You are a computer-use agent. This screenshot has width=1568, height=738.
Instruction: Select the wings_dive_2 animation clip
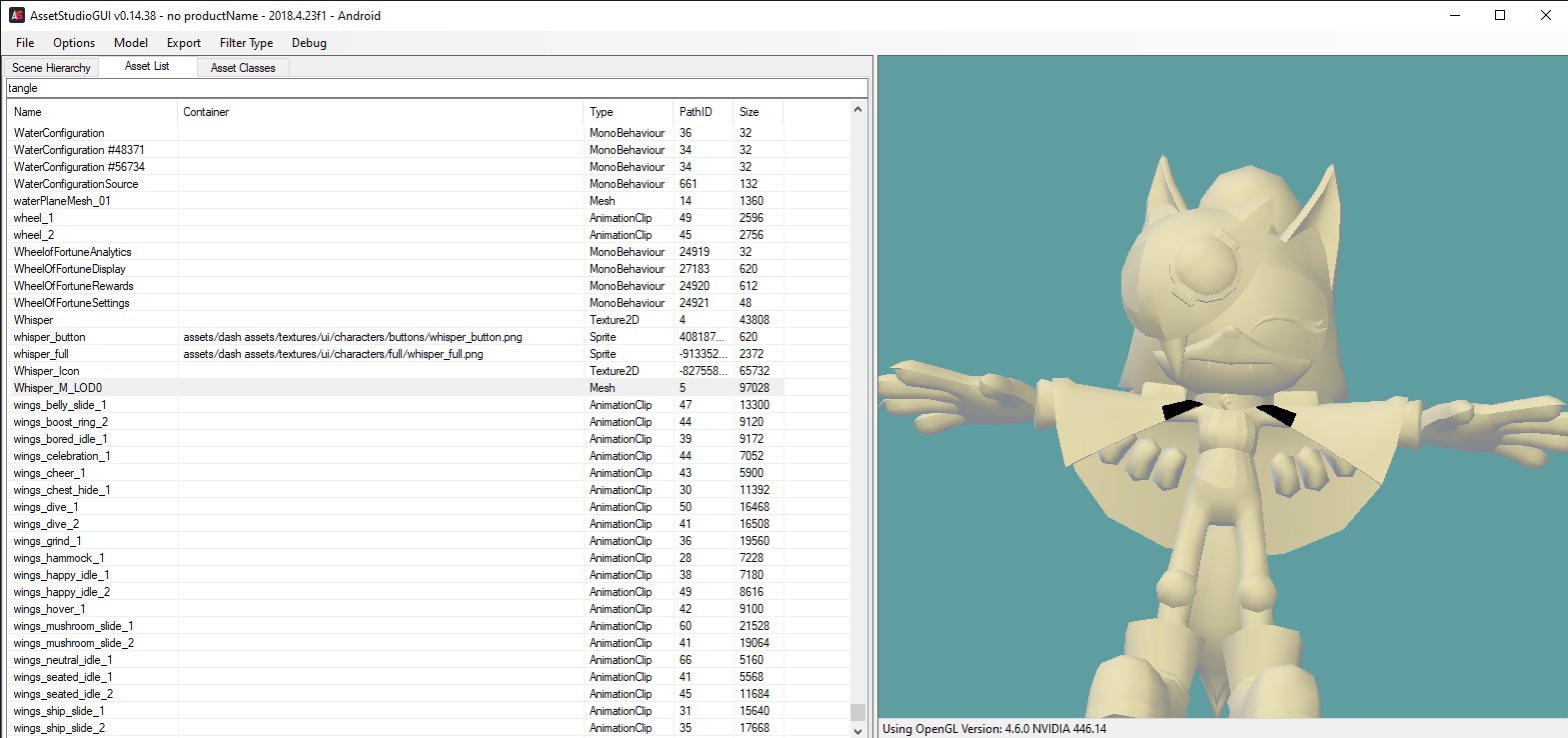pyautogui.click(x=430, y=524)
